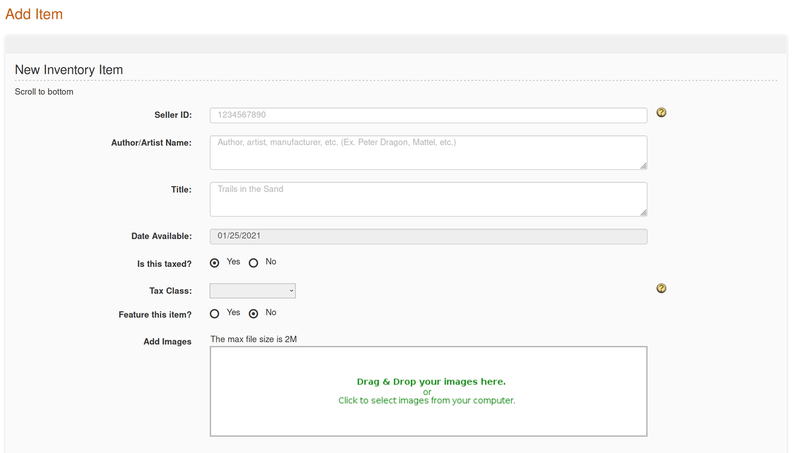
Task: Click into the Title textarea
Action: (x=429, y=199)
